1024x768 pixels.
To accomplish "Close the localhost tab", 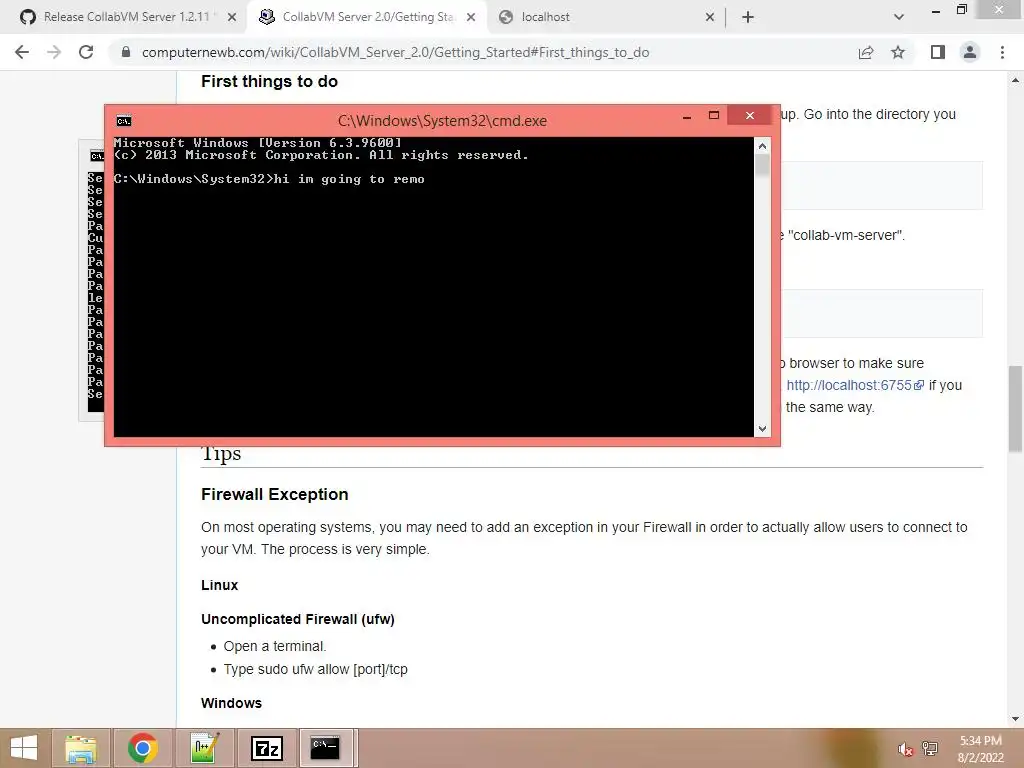I will (710, 17).
